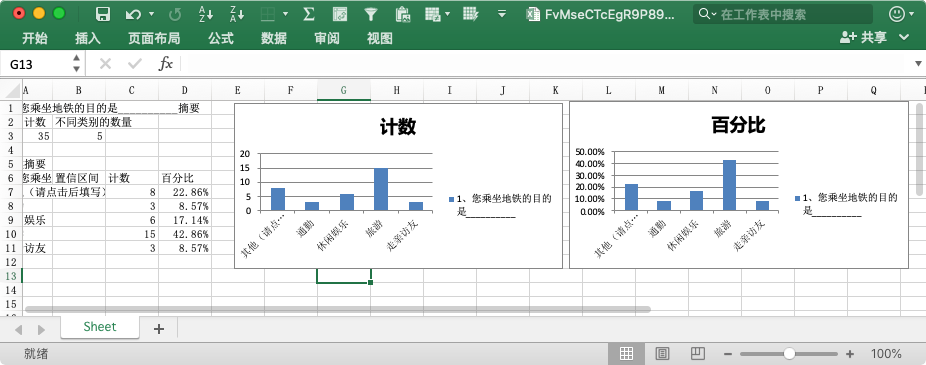The width and height of the screenshot is (926, 365).
Task: Open the 数据 ribbon tab
Action: (x=274, y=38)
